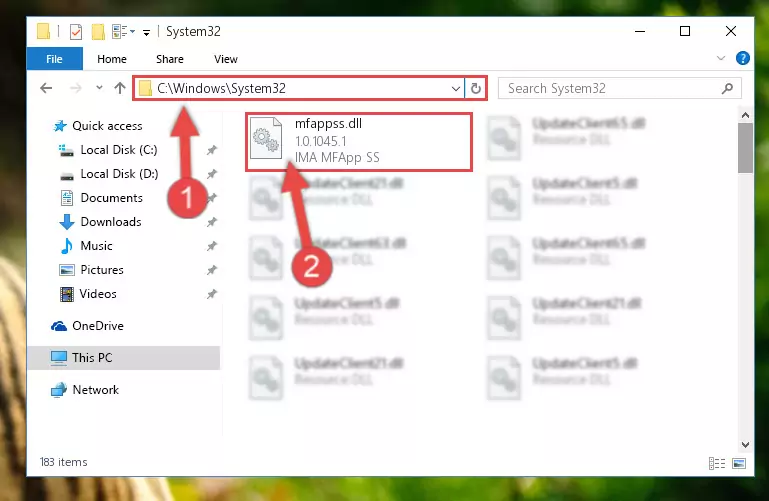Click the Network icon in sidebar
This screenshot has width=769, height=501.
(59, 390)
